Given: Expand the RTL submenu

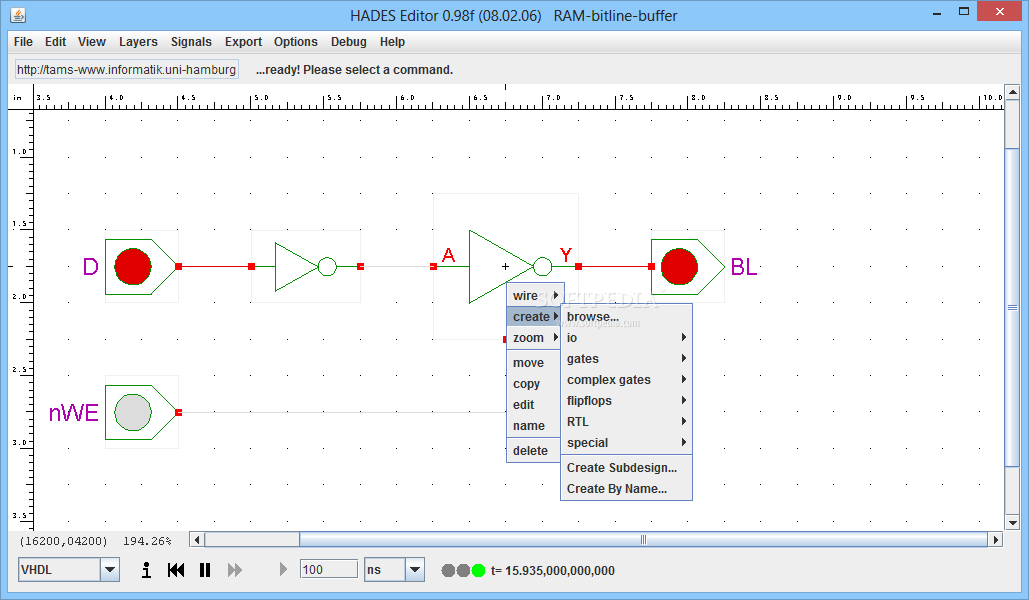Looking at the screenshot, I should pos(626,421).
